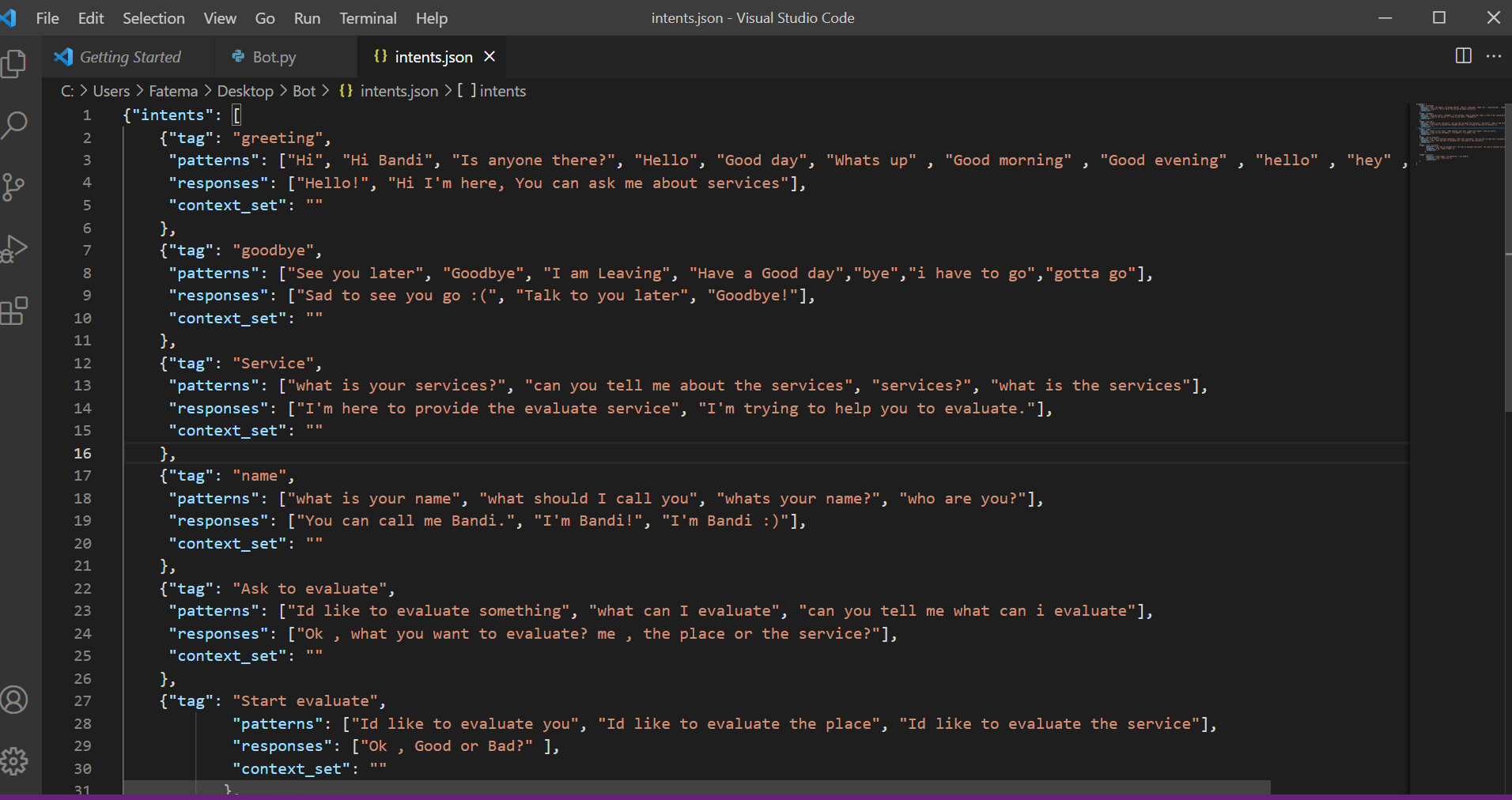1512x800 pixels.
Task: Open the File menu
Action: click(x=47, y=18)
